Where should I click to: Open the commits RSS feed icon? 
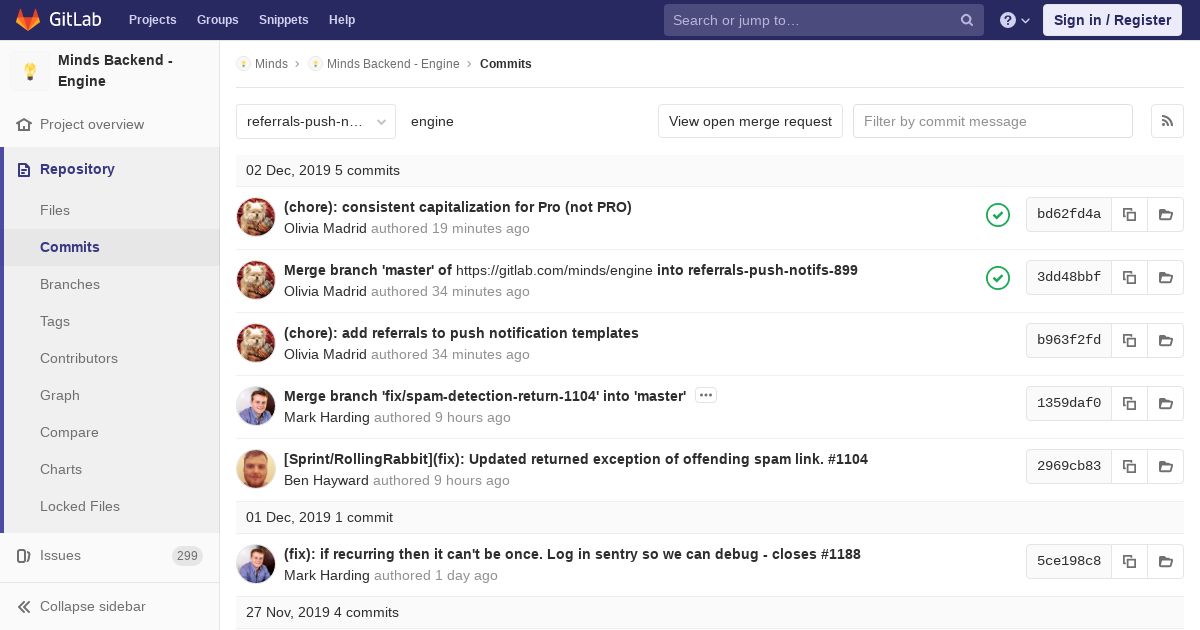[x=1167, y=121]
